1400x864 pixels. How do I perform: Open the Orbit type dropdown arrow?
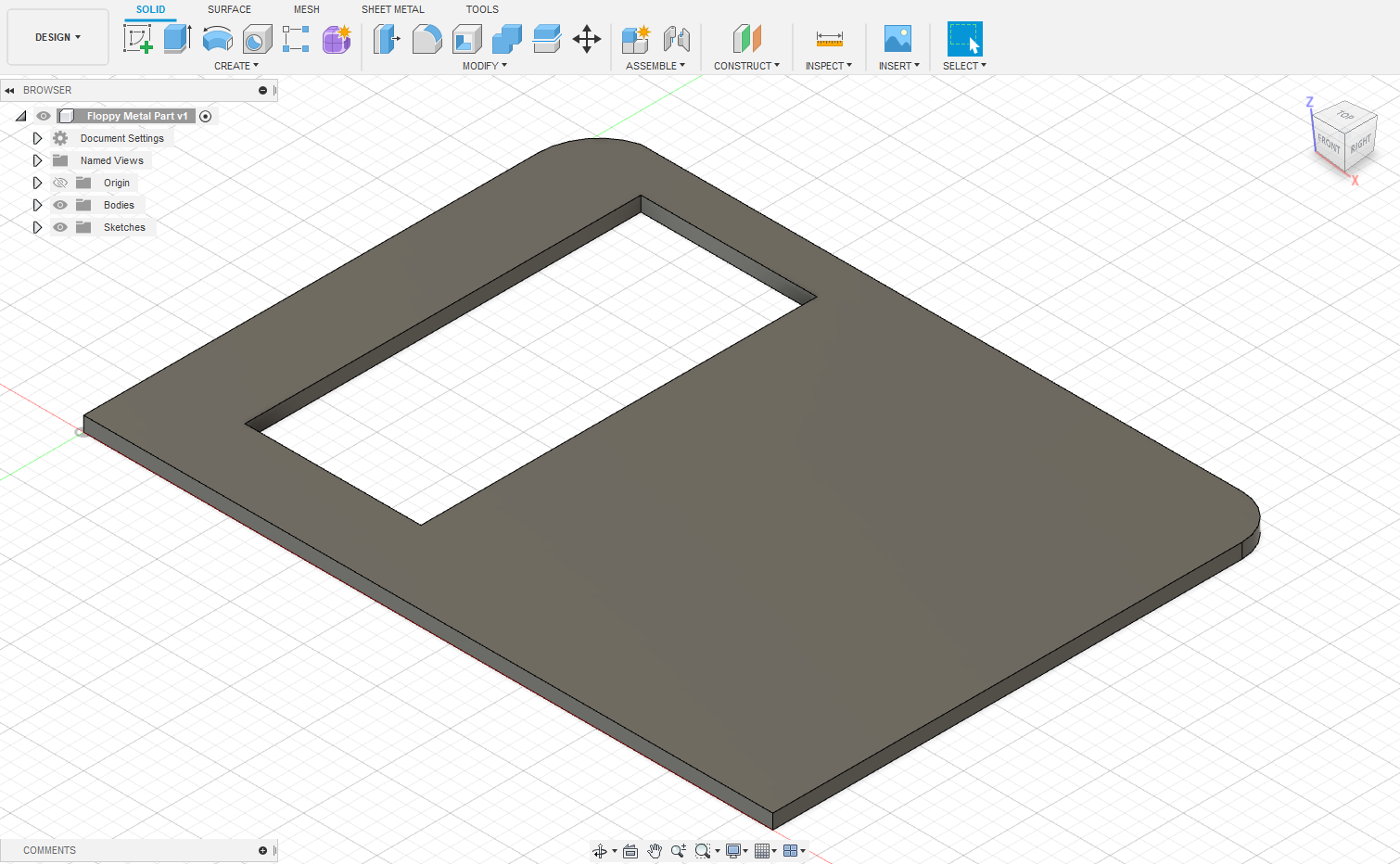pyautogui.click(x=615, y=851)
